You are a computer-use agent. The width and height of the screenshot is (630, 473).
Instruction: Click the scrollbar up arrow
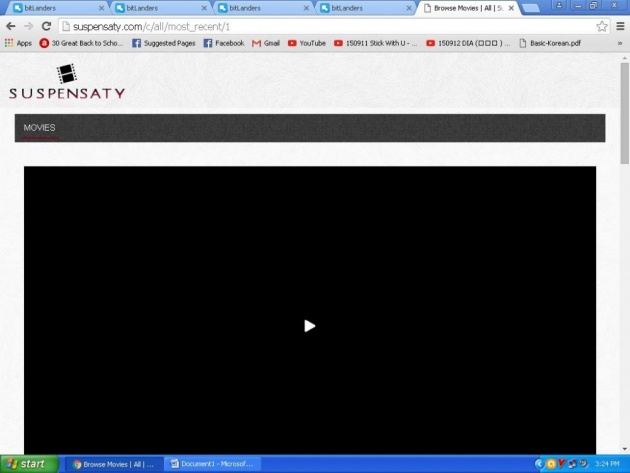624,58
